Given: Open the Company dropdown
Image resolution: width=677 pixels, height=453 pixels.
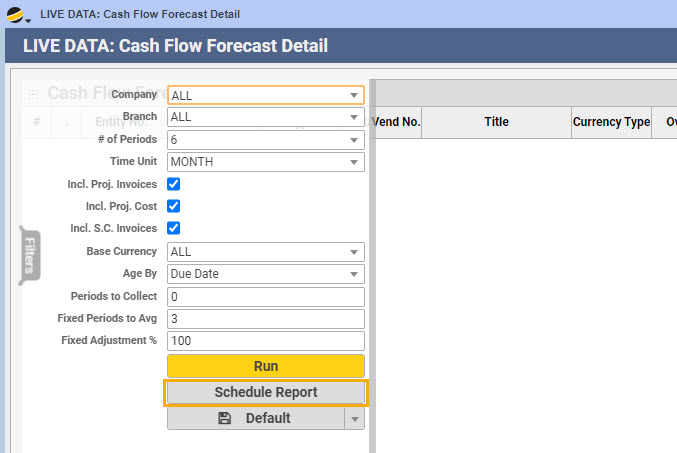Looking at the screenshot, I should pos(265,96).
